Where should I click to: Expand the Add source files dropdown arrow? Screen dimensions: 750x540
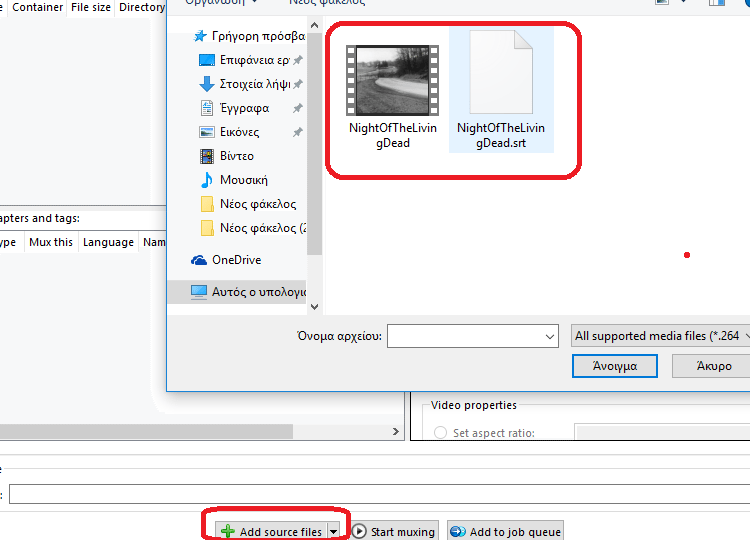[333, 531]
